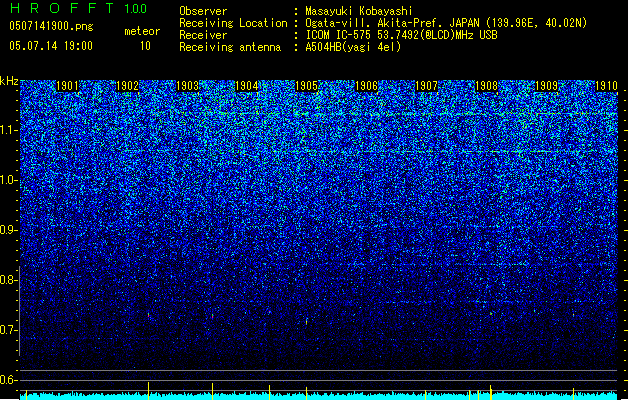
Task: Click observer name Masayuki Kobayashi
Action: pos(359,11)
